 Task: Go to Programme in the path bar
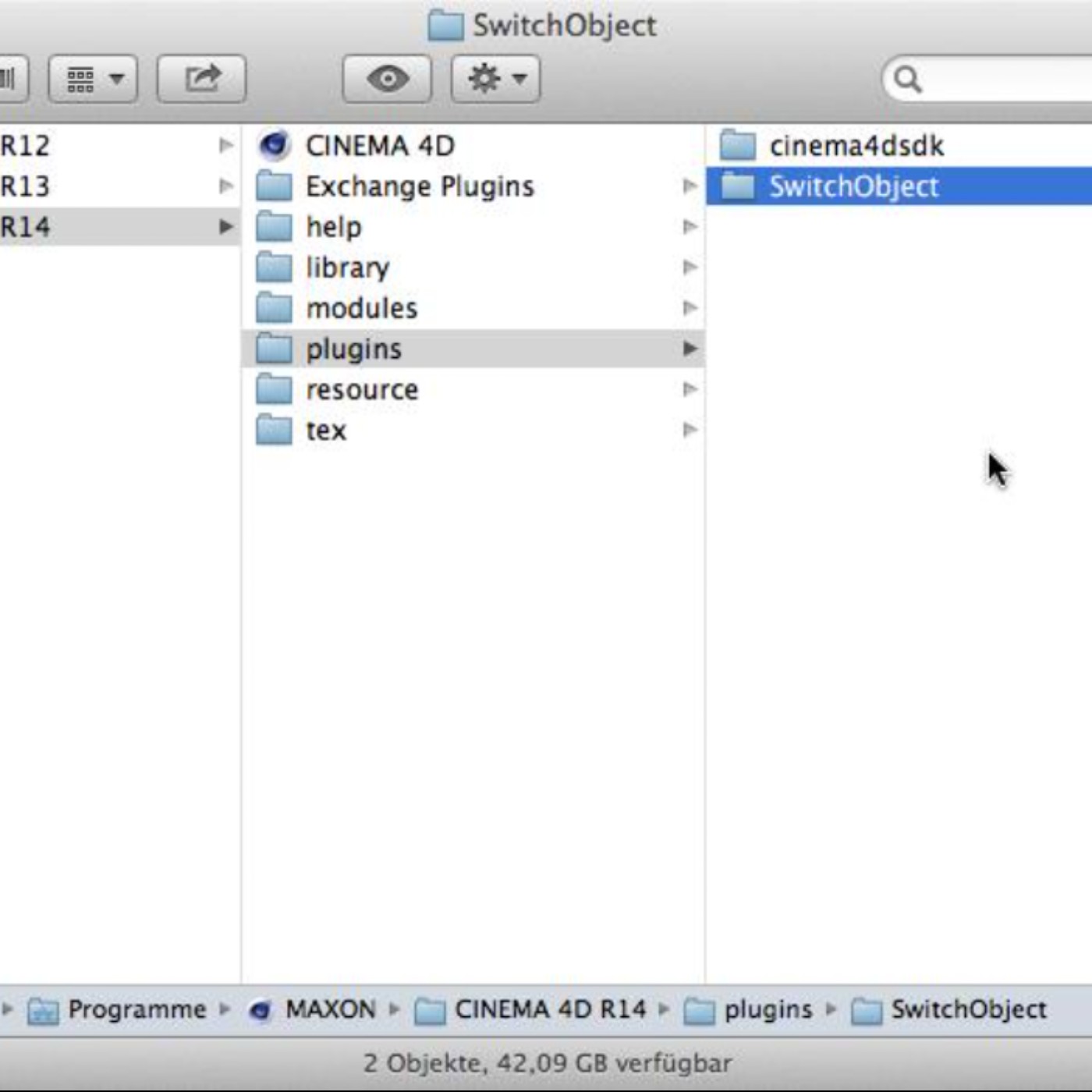point(137,1009)
